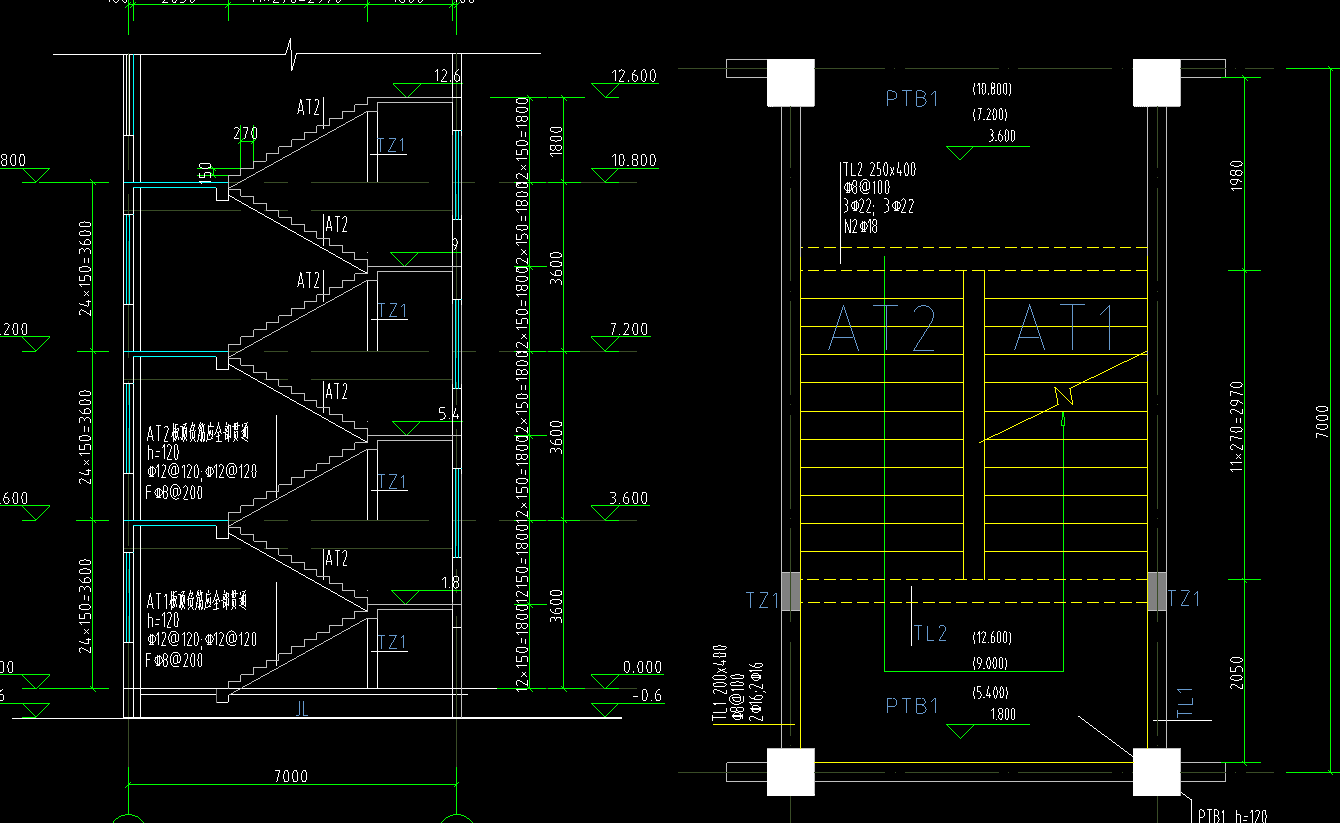Click the 'AT1板顶负筋' note heading in section
Image resolution: width=1340 pixels, height=823 pixels.
[x=197, y=602]
